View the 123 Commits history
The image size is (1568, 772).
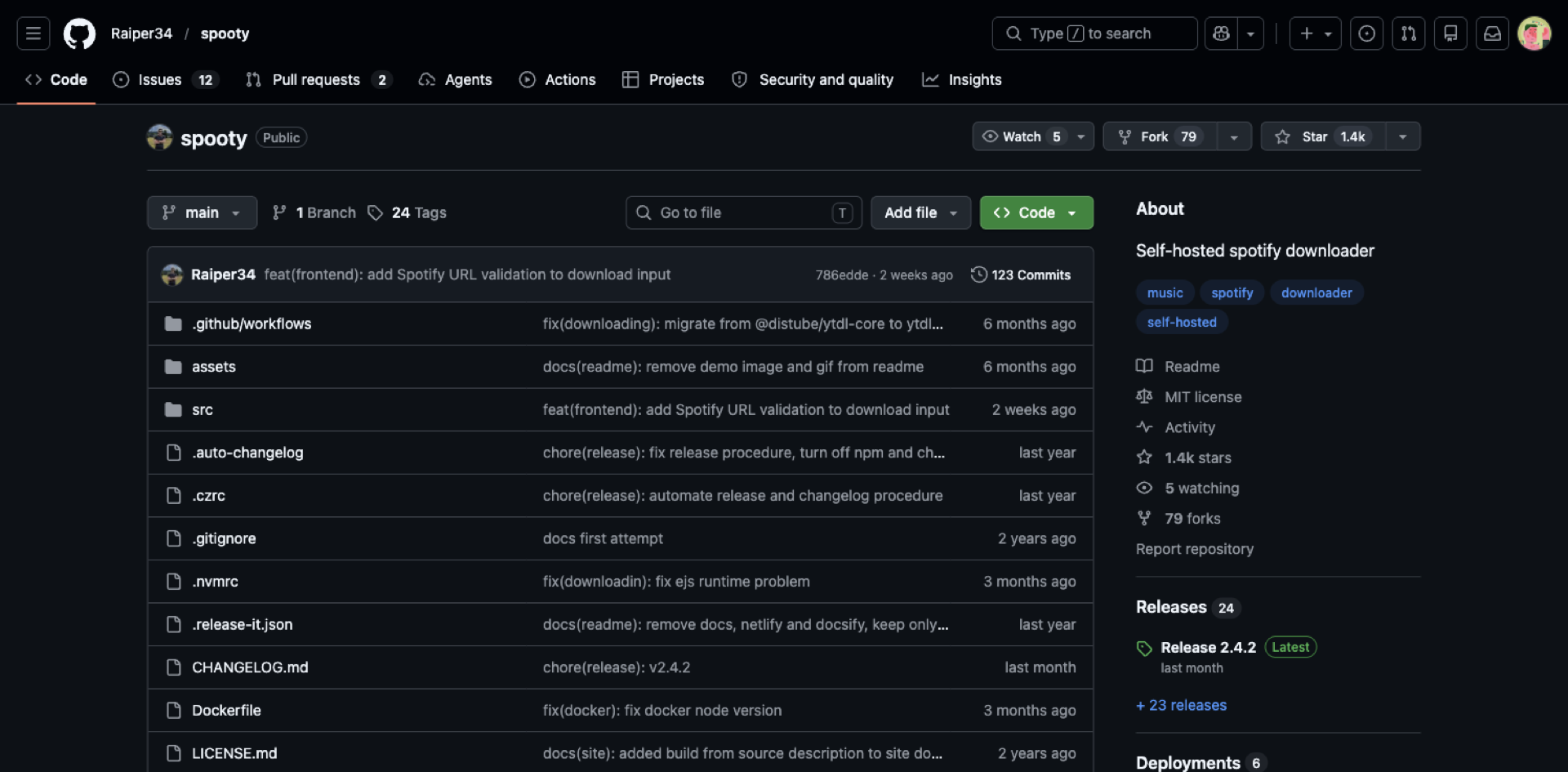[x=1021, y=275]
